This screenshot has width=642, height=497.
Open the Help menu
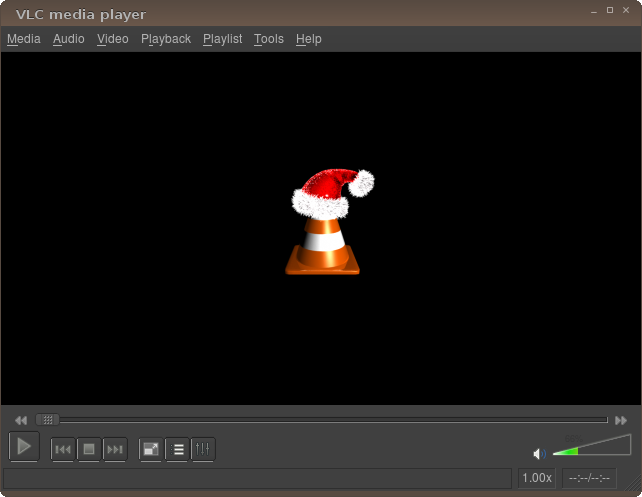pos(309,39)
